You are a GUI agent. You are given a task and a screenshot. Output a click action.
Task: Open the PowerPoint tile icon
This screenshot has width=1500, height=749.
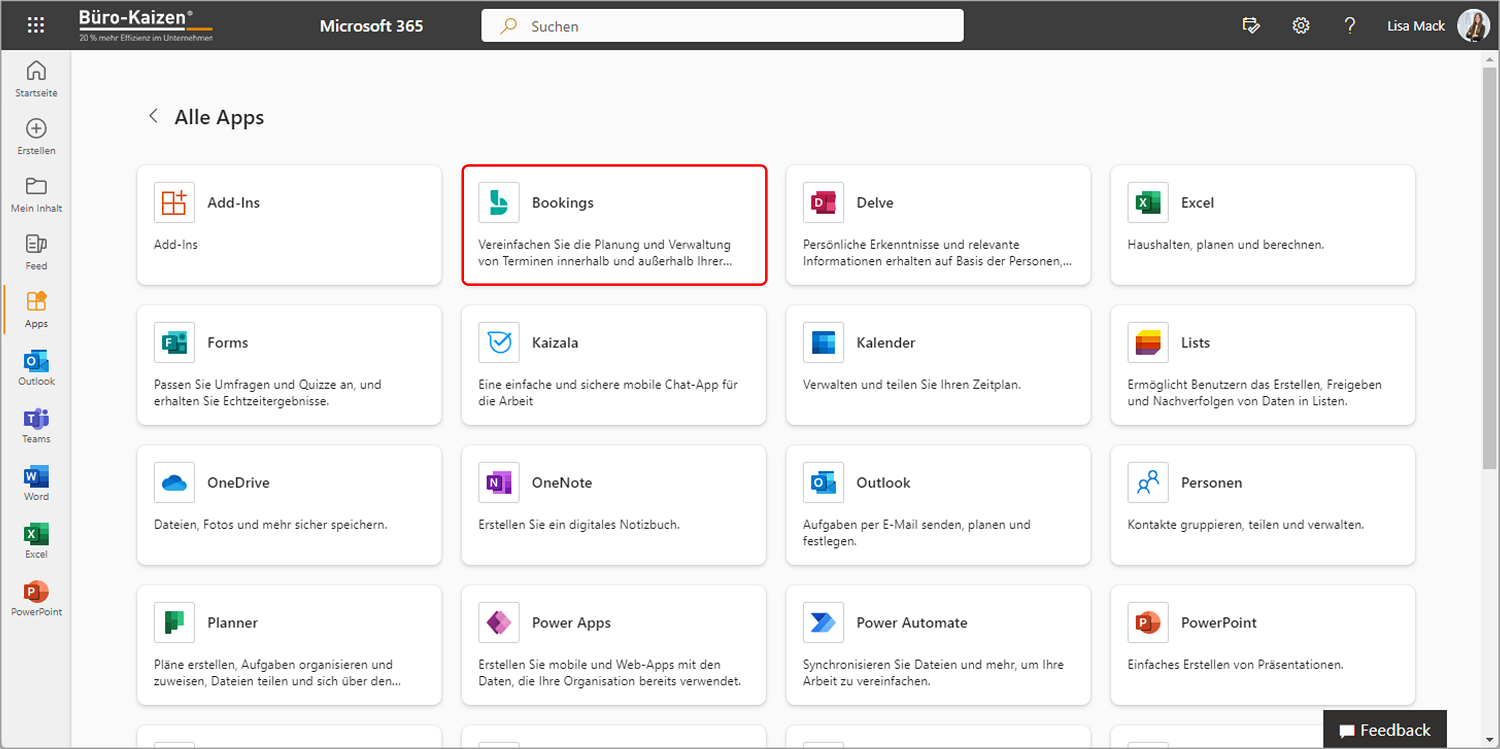(x=1147, y=622)
